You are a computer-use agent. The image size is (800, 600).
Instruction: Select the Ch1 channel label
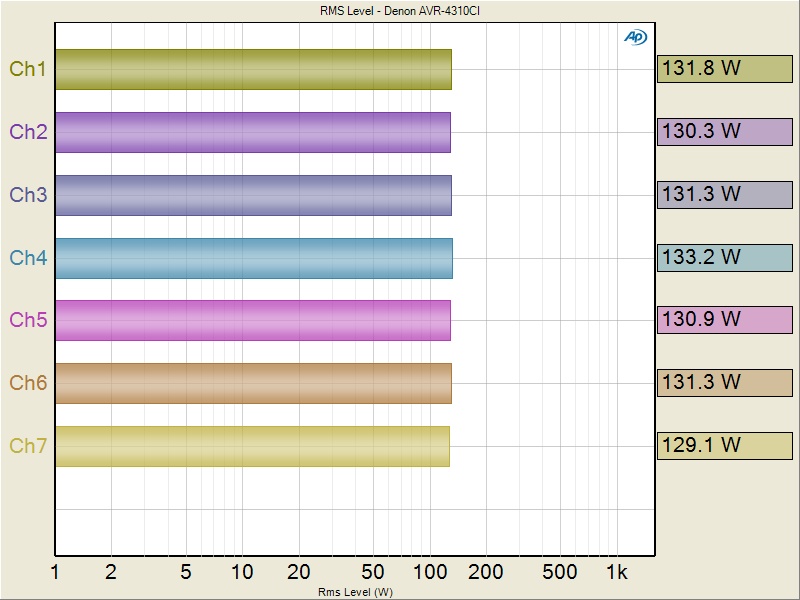[x=28, y=69]
